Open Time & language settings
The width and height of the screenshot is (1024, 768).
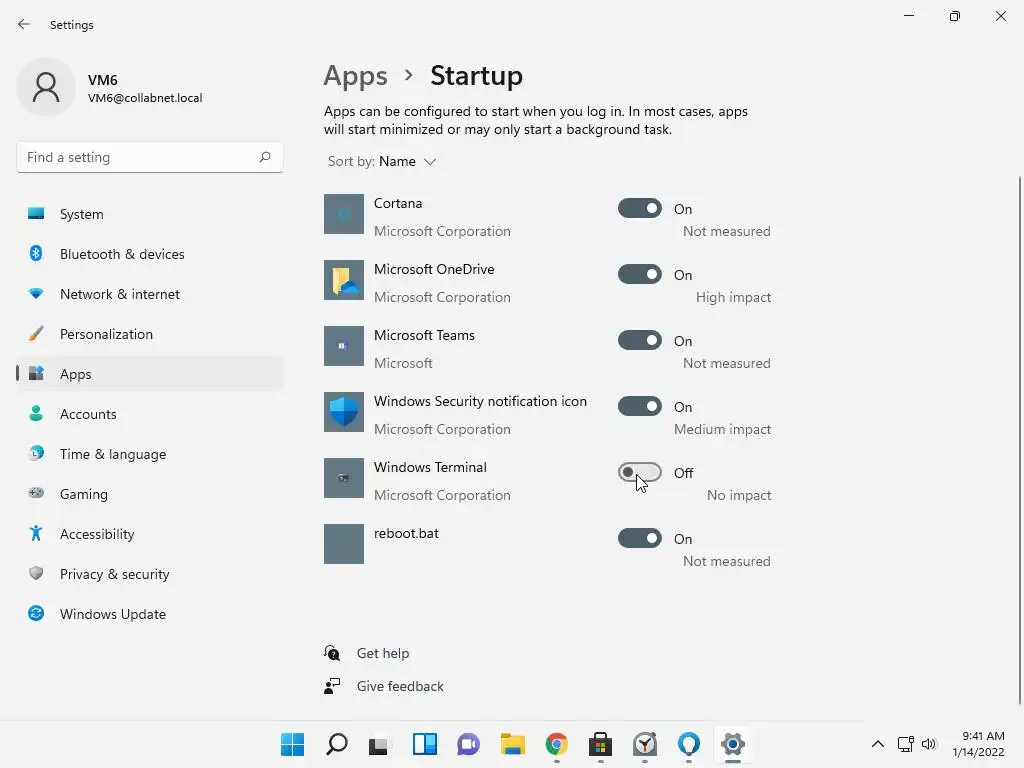(150, 454)
